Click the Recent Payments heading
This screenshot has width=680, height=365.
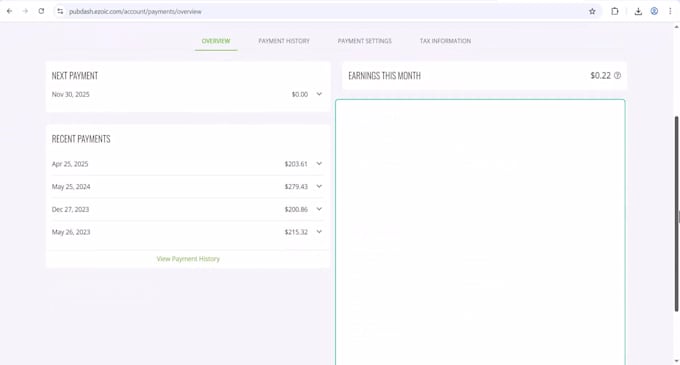coord(81,139)
